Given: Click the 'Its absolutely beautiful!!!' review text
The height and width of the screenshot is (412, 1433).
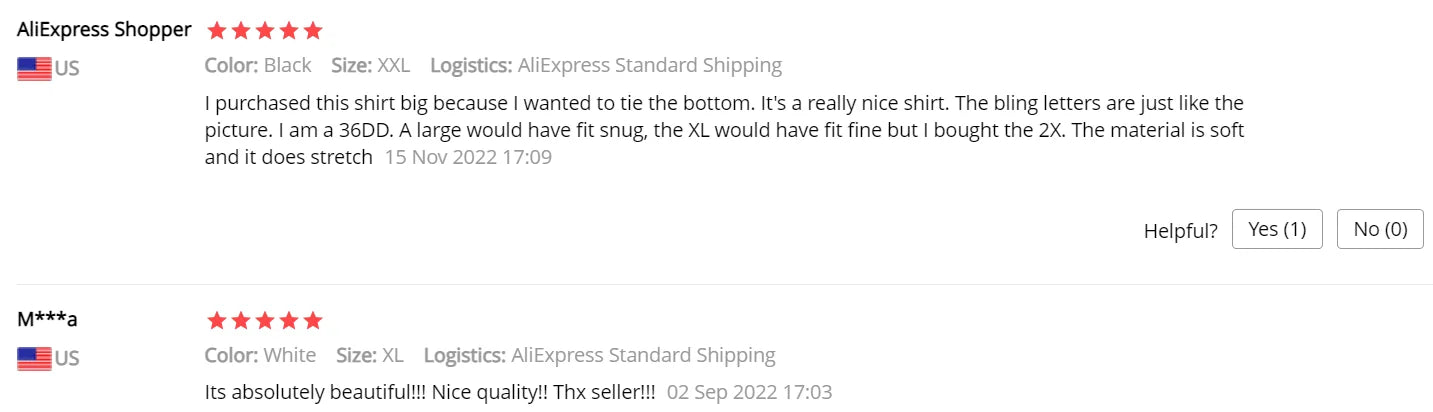Looking at the screenshot, I should click(430, 392).
